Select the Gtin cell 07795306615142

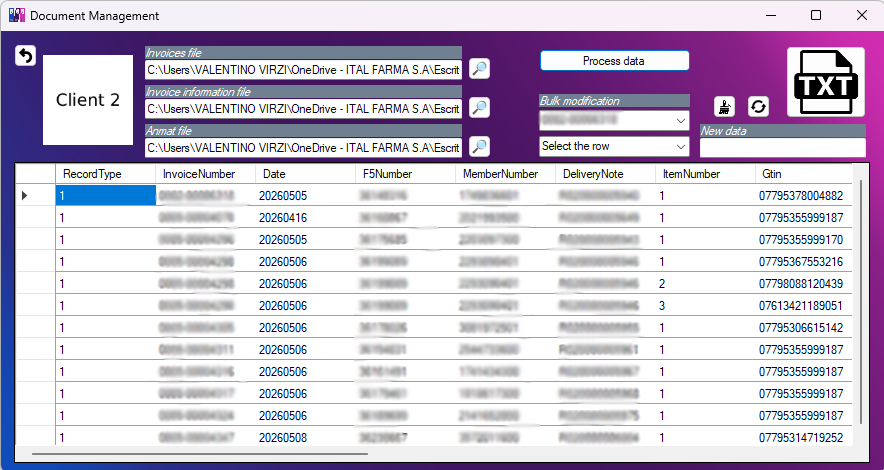803,327
